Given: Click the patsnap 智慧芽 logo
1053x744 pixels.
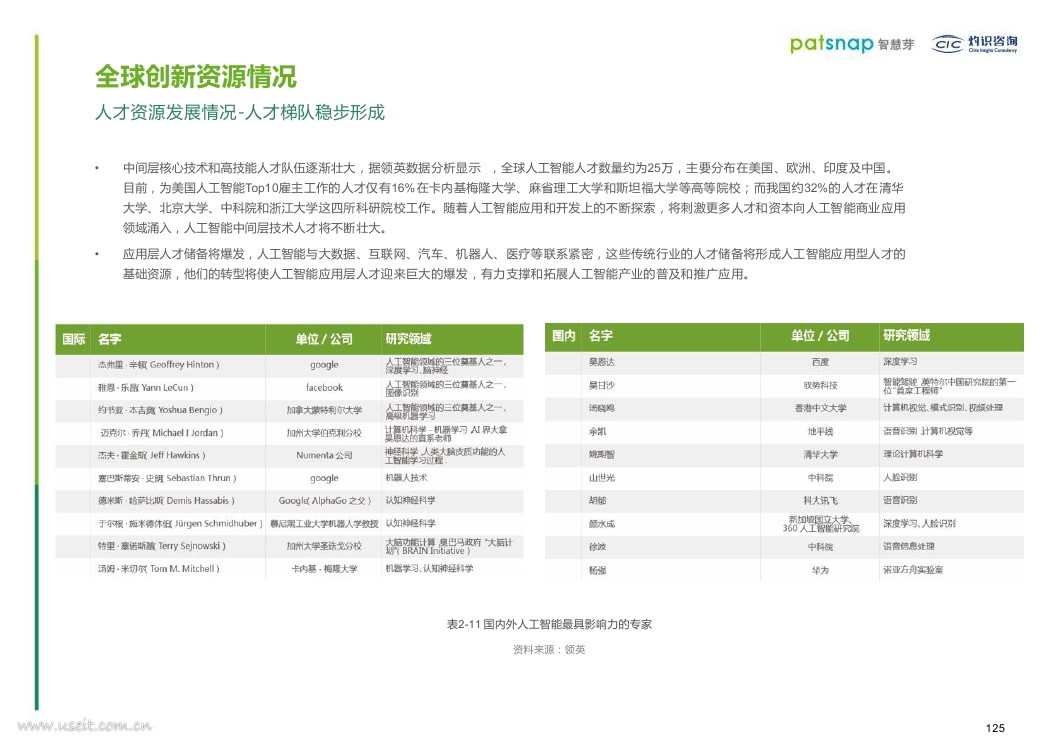Looking at the screenshot, I should 852,44.
